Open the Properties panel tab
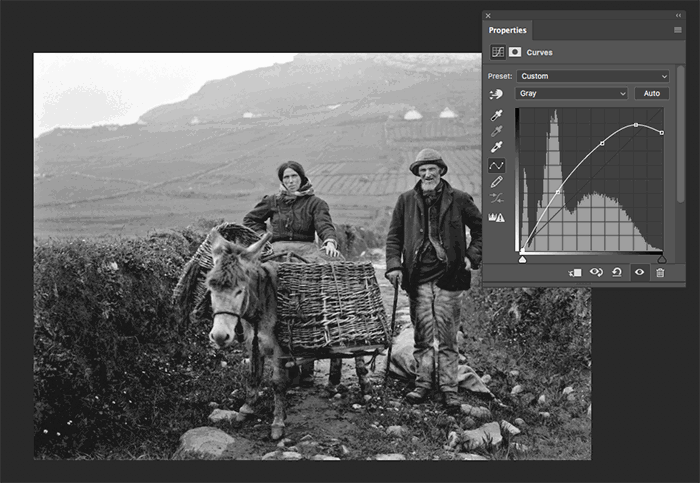The image size is (700, 483). (507, 30)
